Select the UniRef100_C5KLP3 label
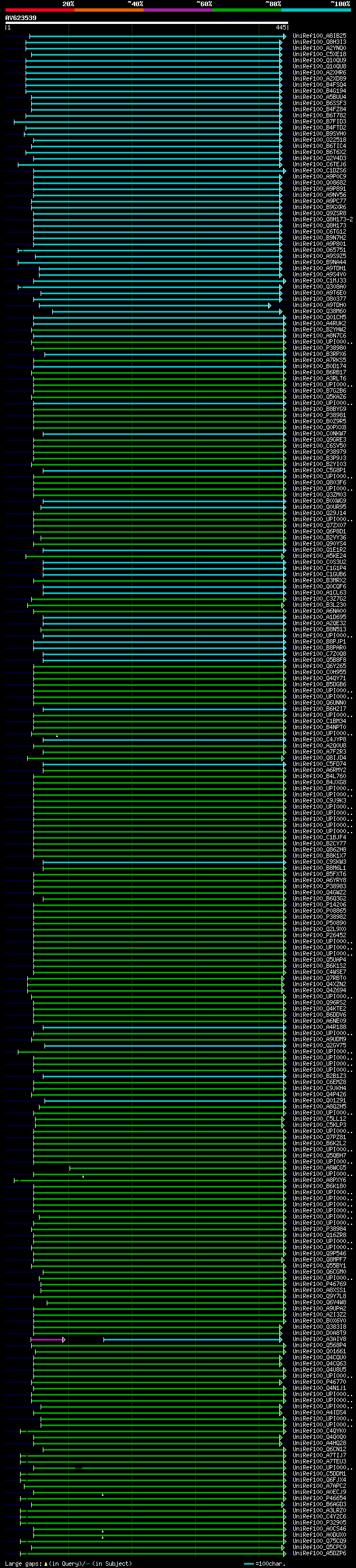Viewport: 356px width, 1568px height. coord(319,1125)
